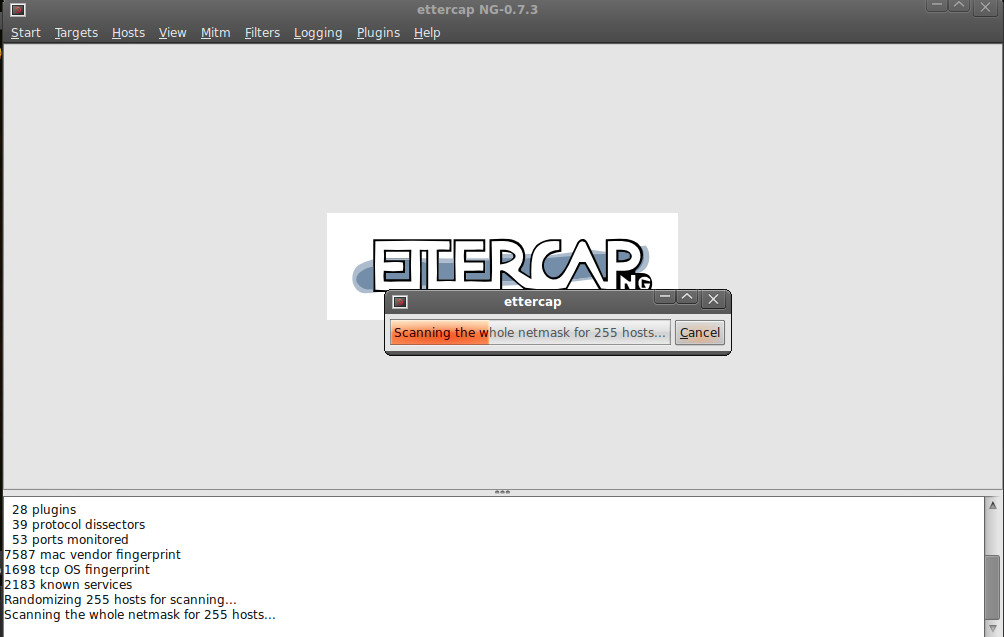
Task: Click the '28 plugins' log line
Action: coord(44,510)
